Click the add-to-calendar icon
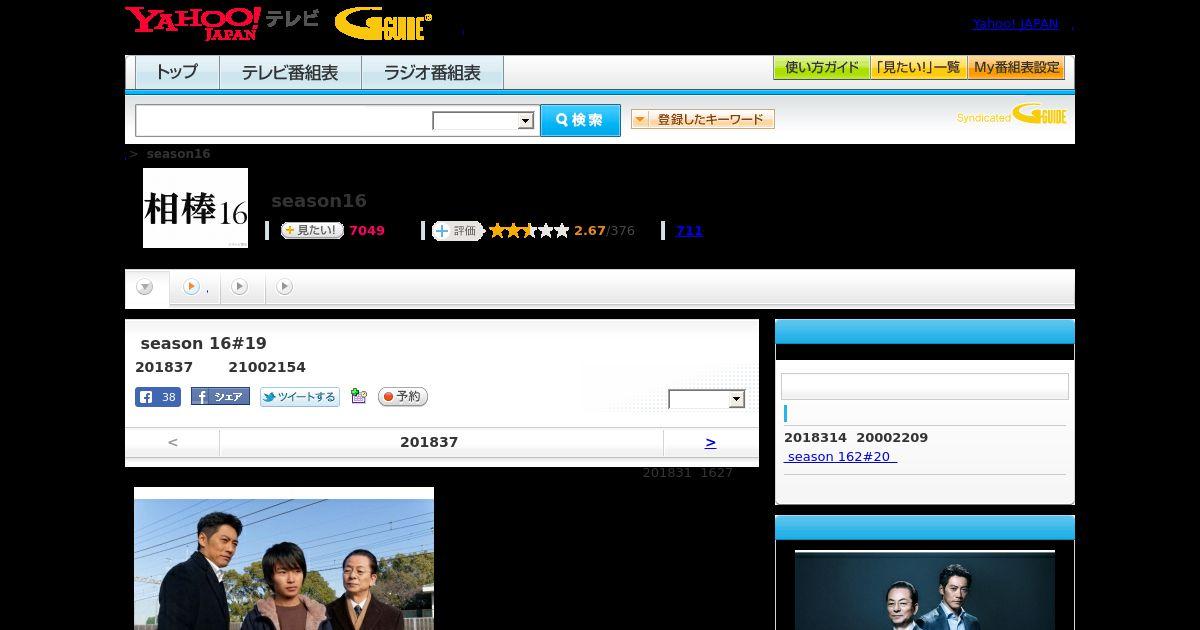Viewport: 1200px width, 630px height. 359,397
